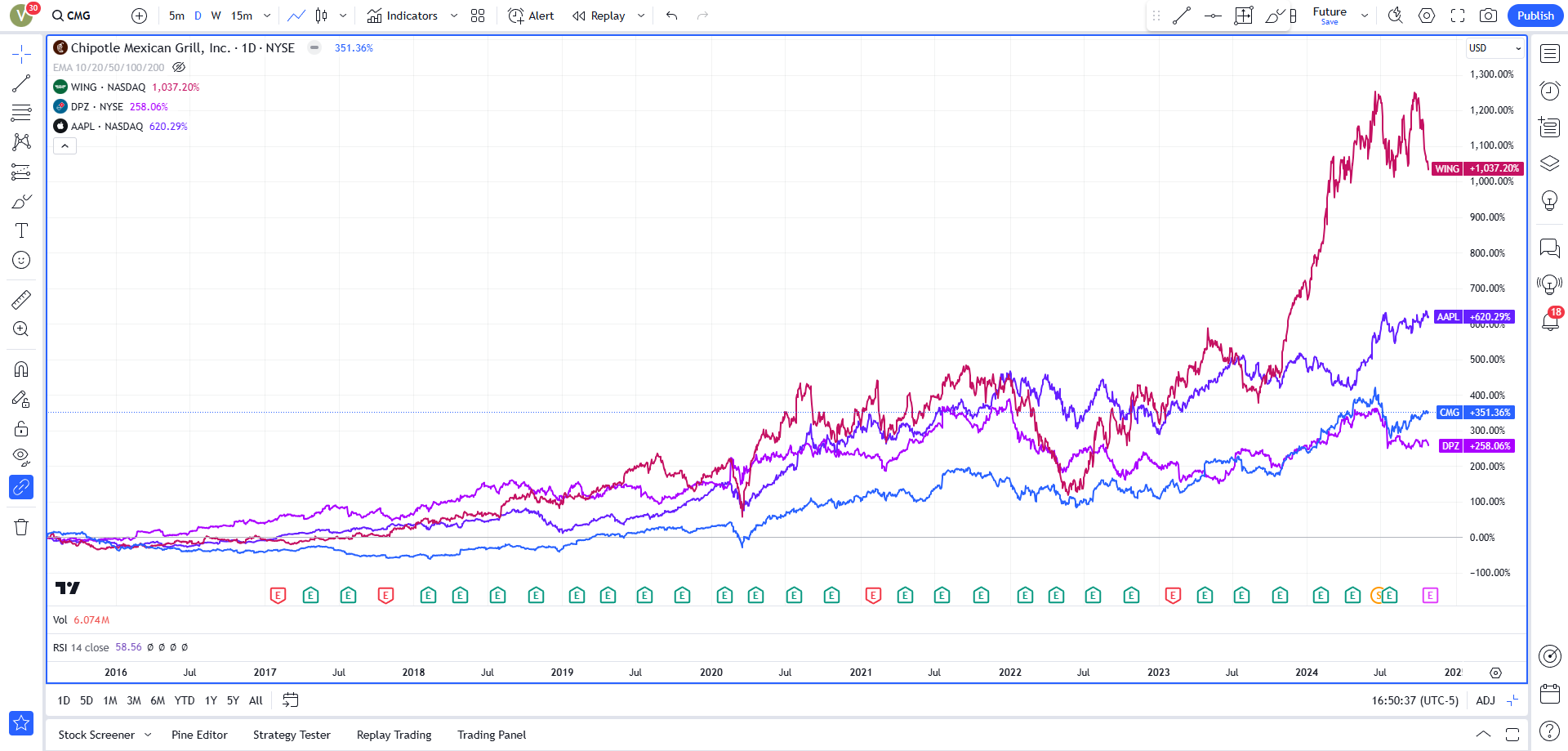
Task: Open the Emoji icons tool
Action: (21, 260)
